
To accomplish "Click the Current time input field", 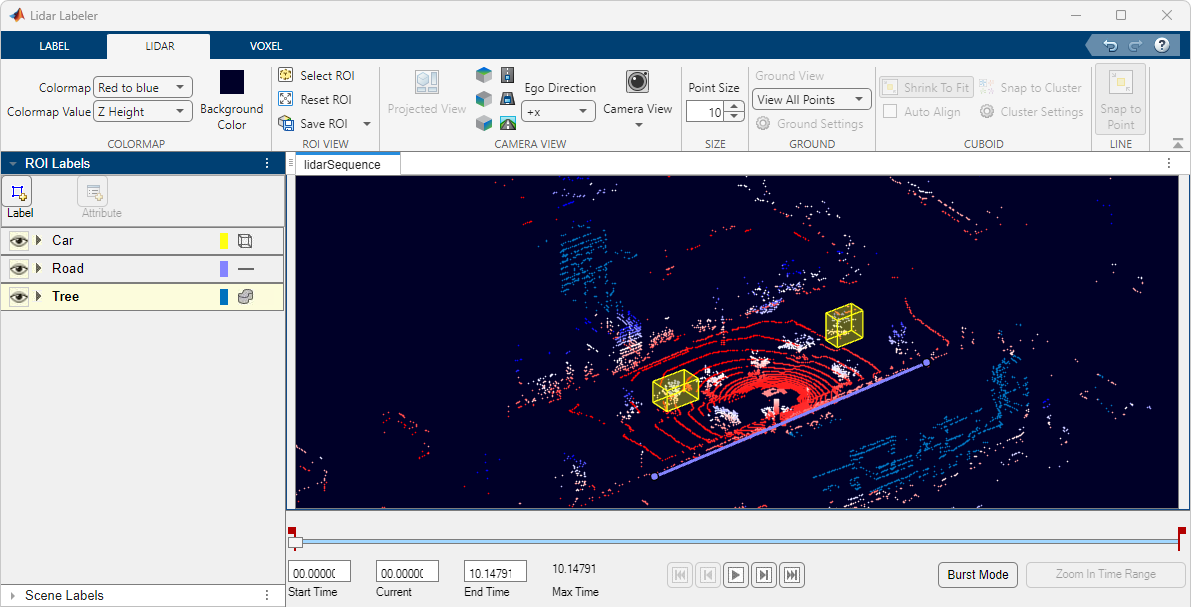I will point(406,571).
